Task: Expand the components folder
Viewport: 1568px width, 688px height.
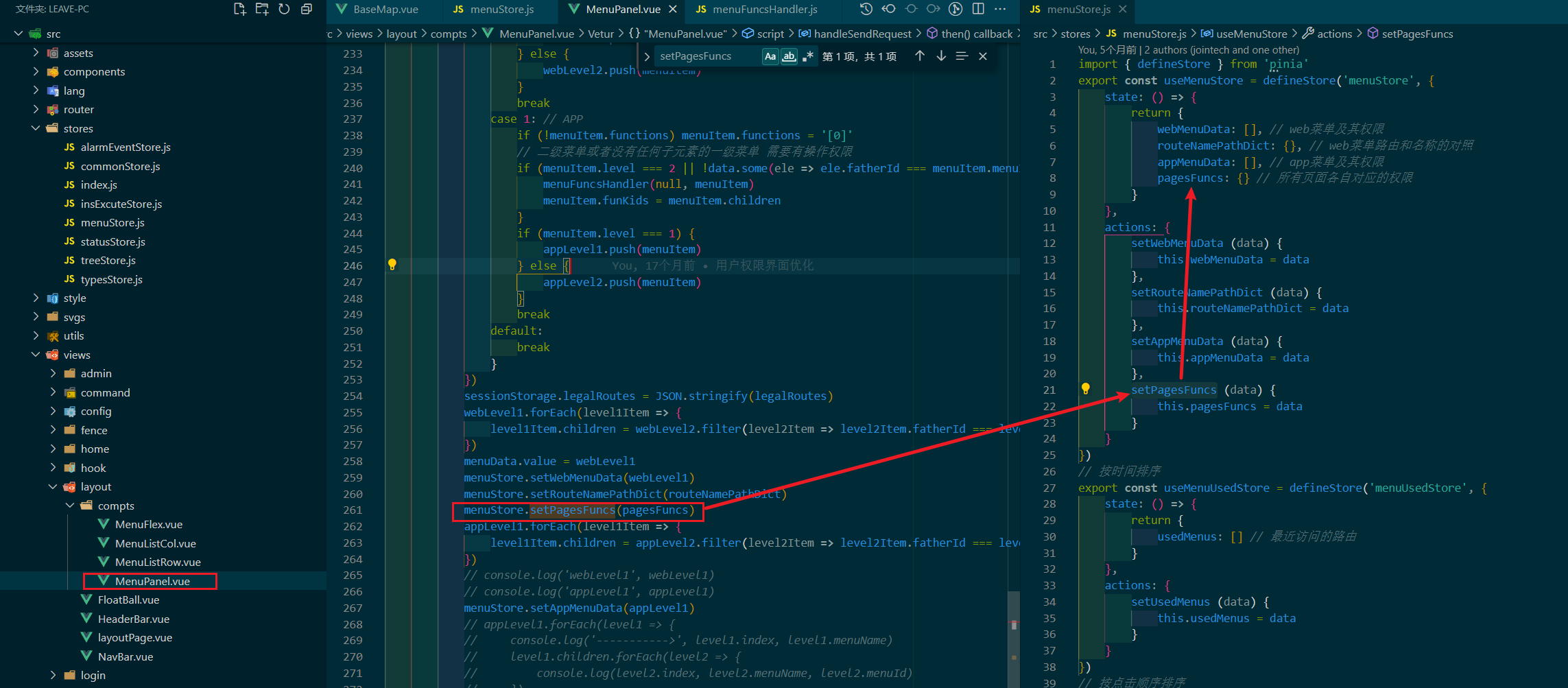Action: tap(94, 72)
